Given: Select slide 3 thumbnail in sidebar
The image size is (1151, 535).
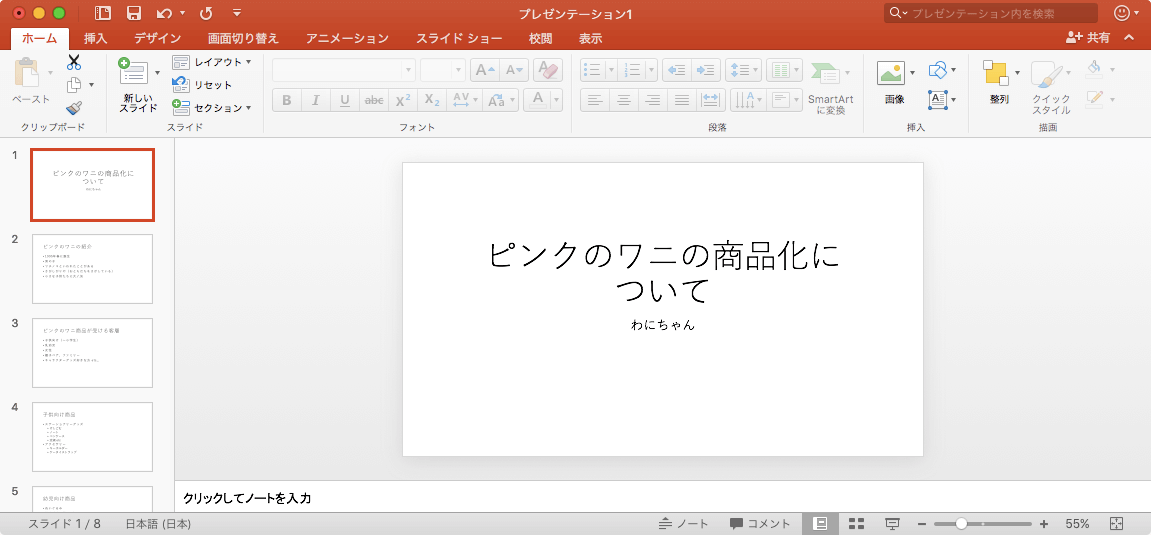Looking at the screenshot, I should click(x=92, y=353).
